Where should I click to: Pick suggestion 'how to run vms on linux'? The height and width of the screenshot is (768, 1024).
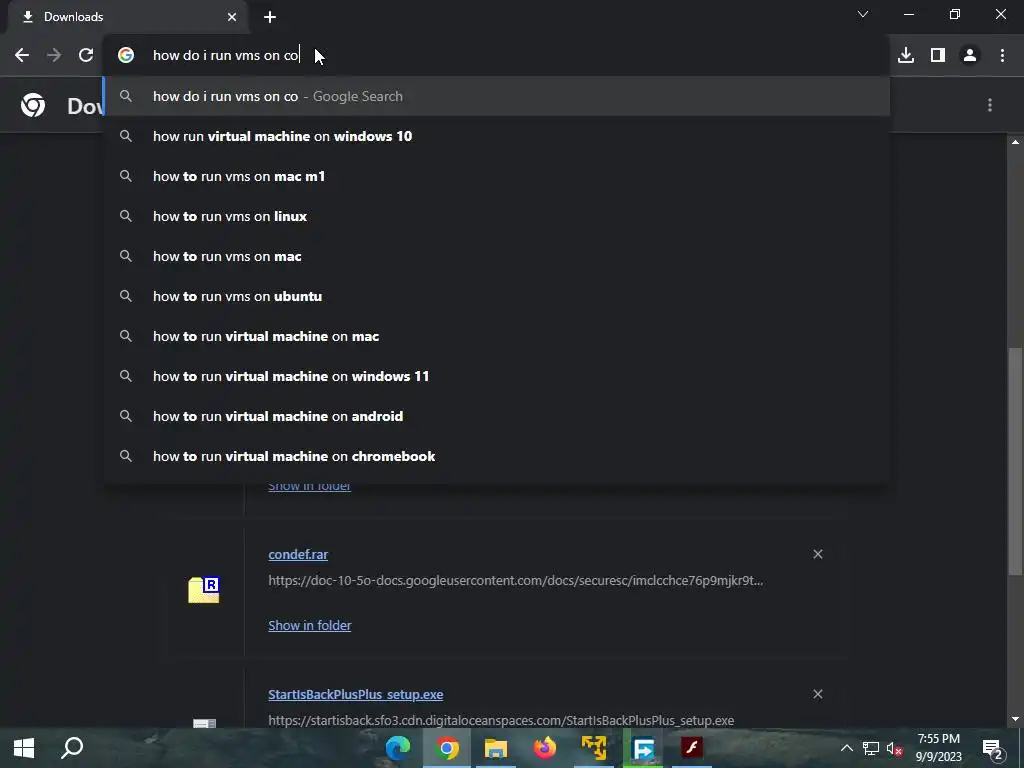(496, 216)
